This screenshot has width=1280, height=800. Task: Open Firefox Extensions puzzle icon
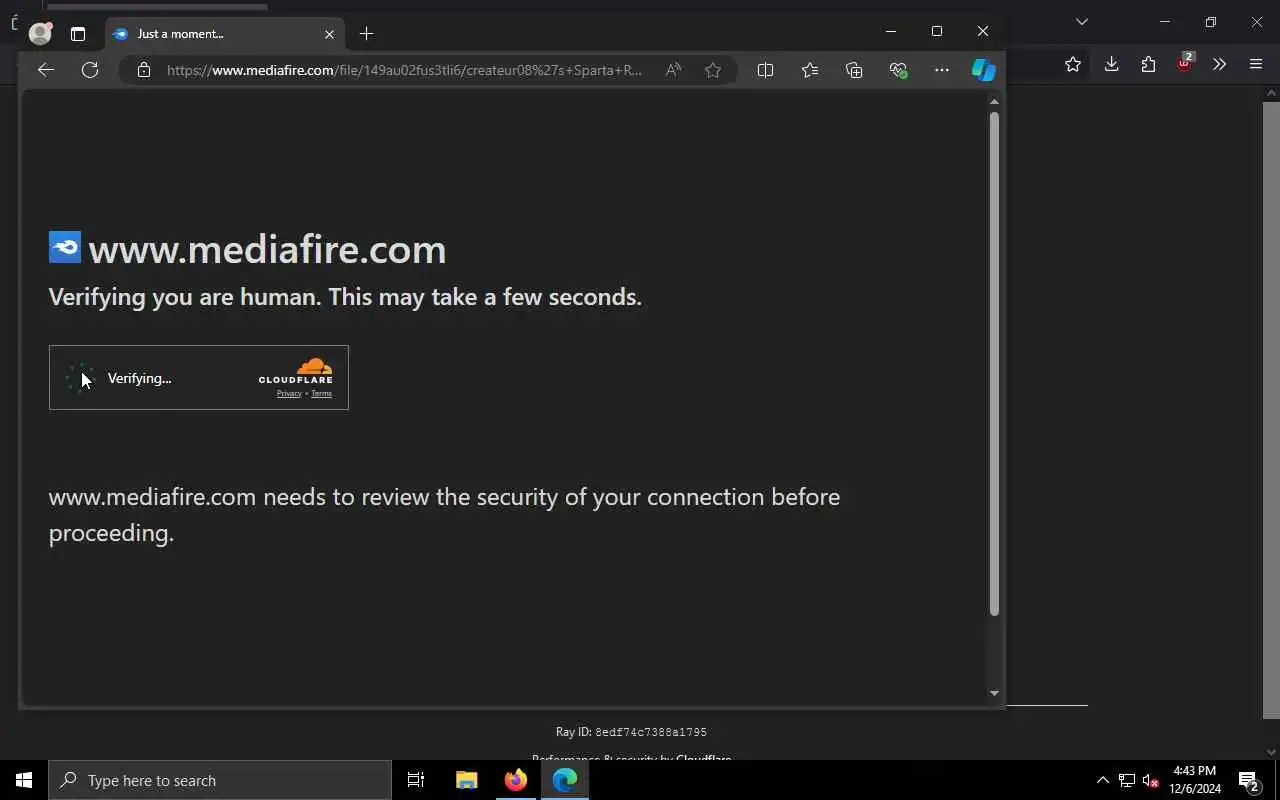pyautogui.click(x=1148, y=65)
